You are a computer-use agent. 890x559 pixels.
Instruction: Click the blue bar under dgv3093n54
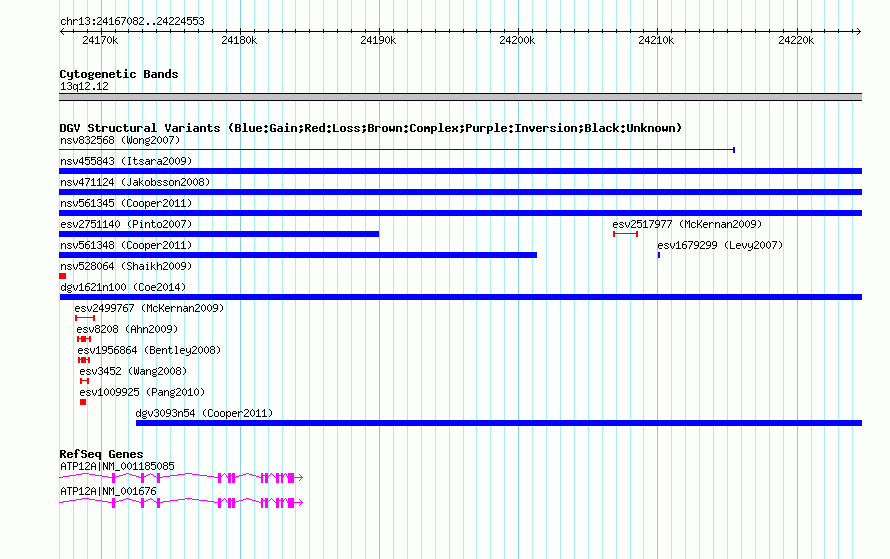coord(499,423)
